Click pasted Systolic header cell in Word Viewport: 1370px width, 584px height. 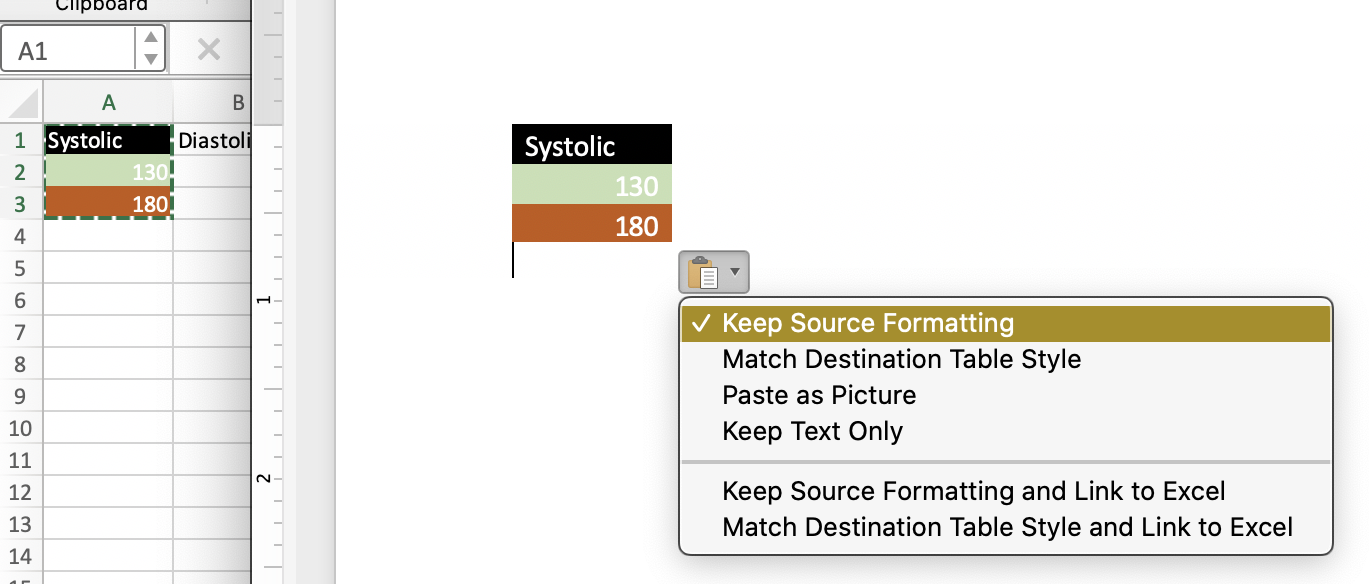click(x=592, y=145)
